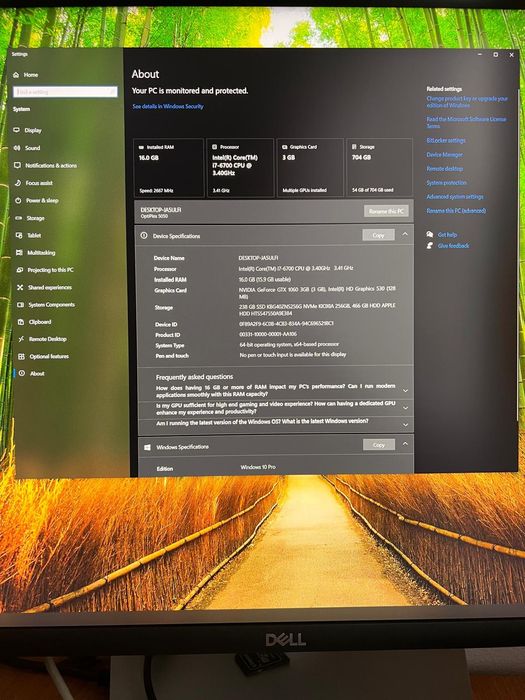Open Optional features icon
The width and height of the screenshot is (525, 700).
[21, 357]
